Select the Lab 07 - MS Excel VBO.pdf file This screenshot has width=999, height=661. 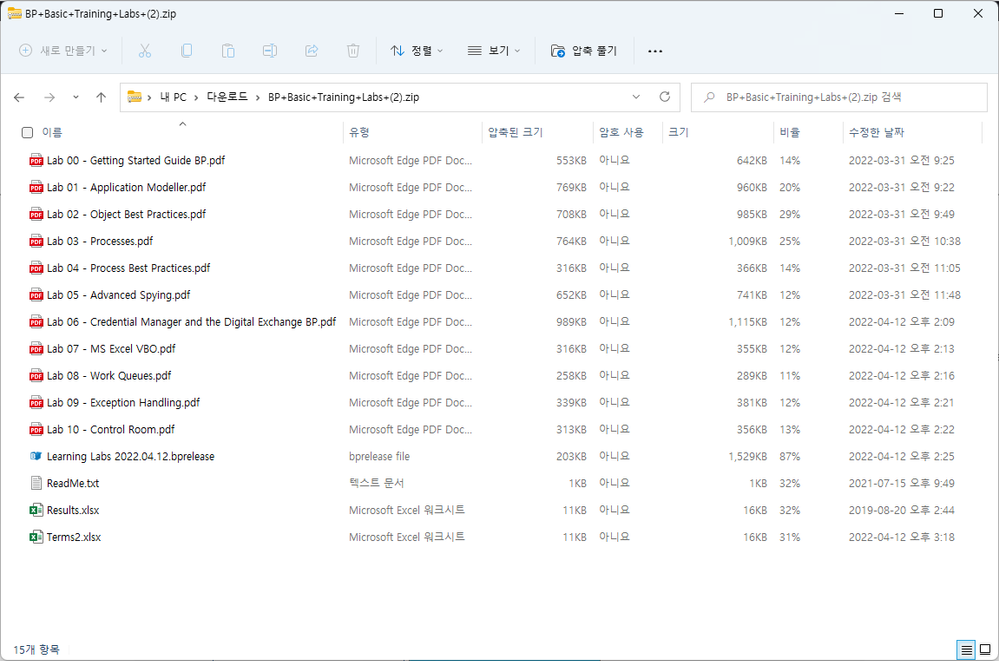click(x=110, y=349)
